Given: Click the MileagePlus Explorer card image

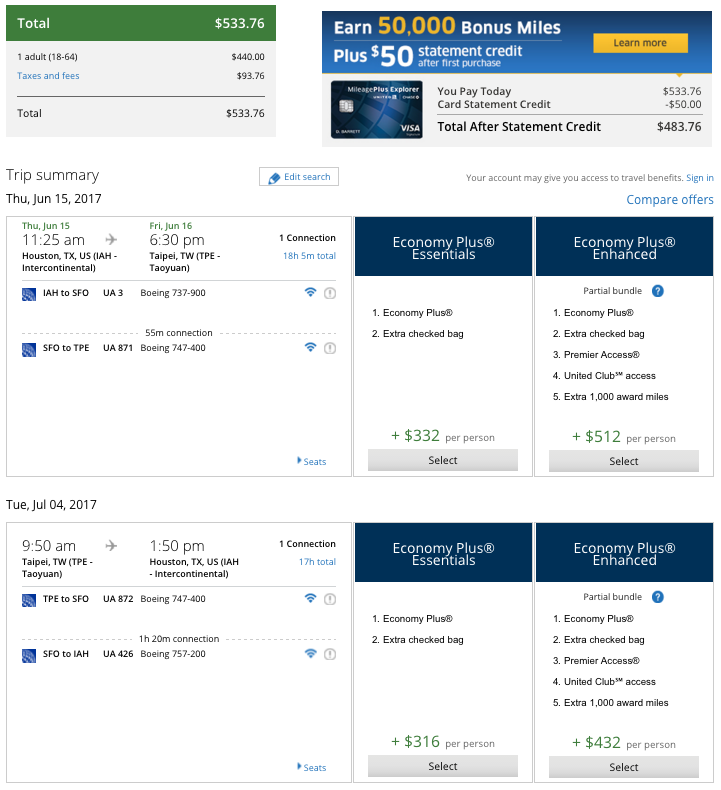Looking at the screenshot, I should coord(377,109).
